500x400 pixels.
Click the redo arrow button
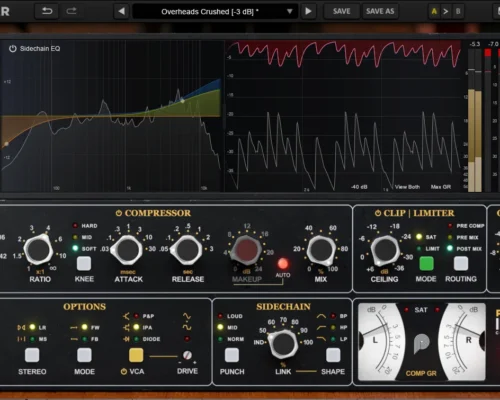click(71, 11)
